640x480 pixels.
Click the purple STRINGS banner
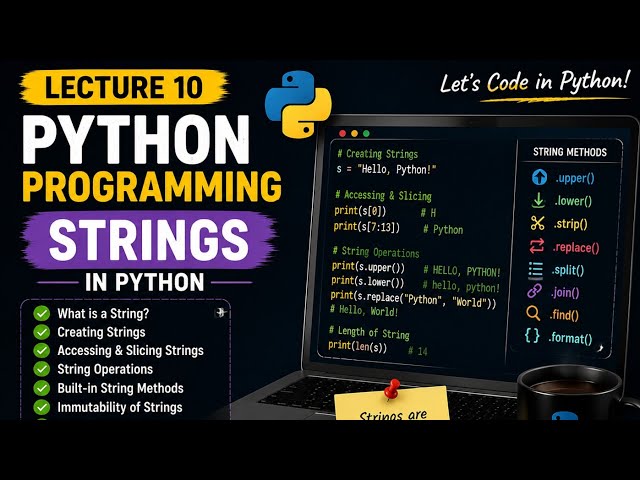pyautogui.click(x=149, y=240)
